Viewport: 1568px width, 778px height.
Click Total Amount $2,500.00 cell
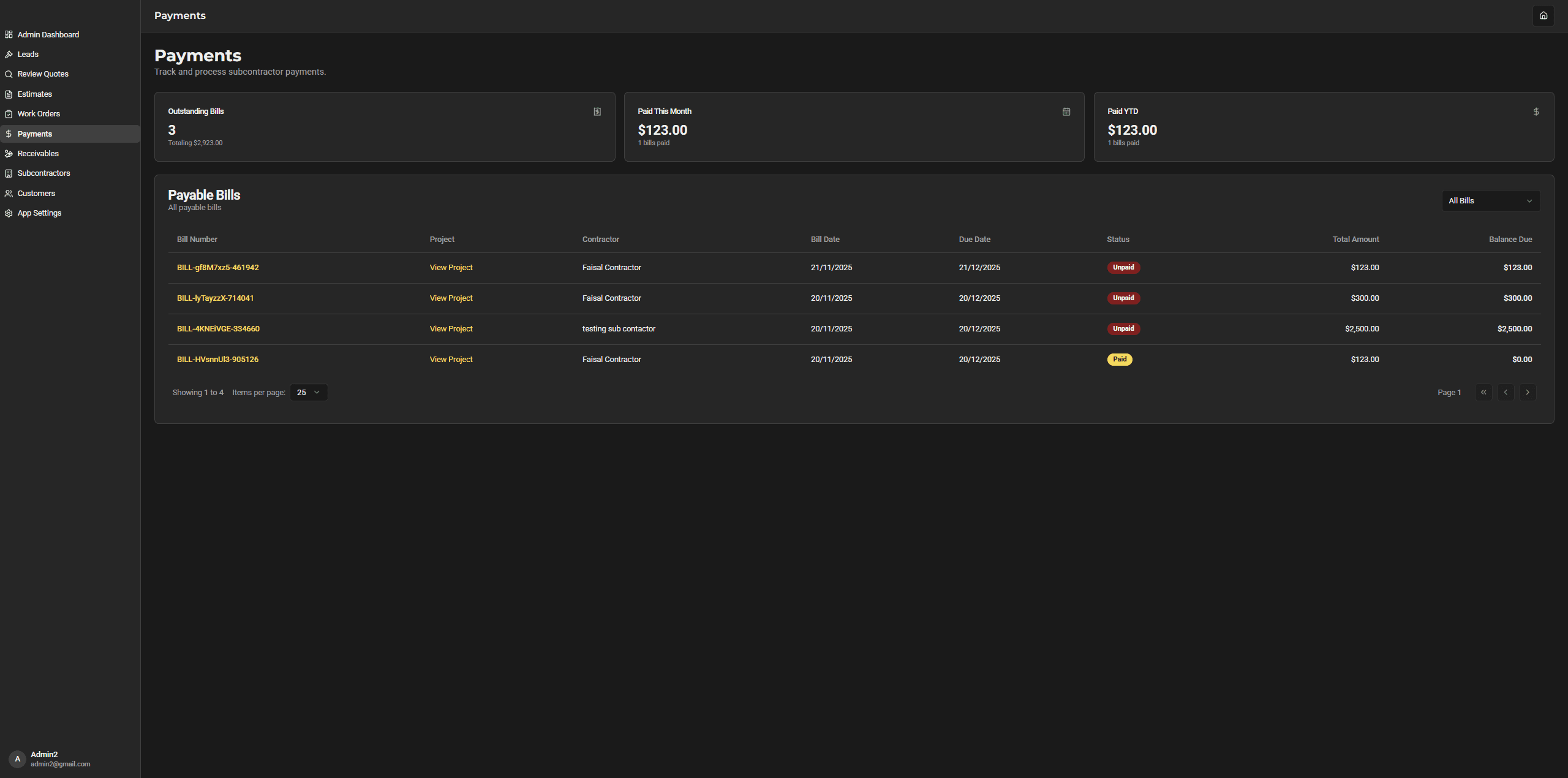click(1362, 329)
